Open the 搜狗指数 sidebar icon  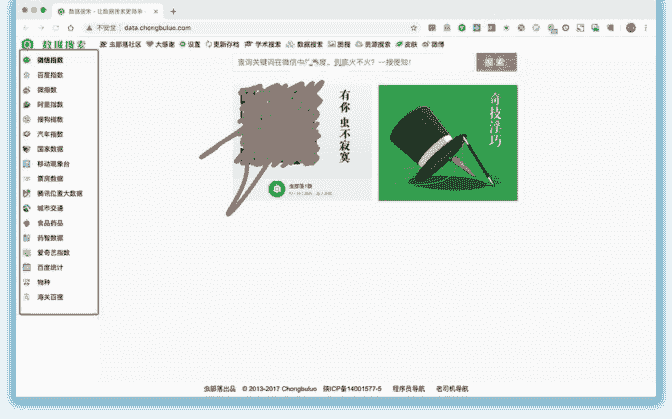[27, 120]
